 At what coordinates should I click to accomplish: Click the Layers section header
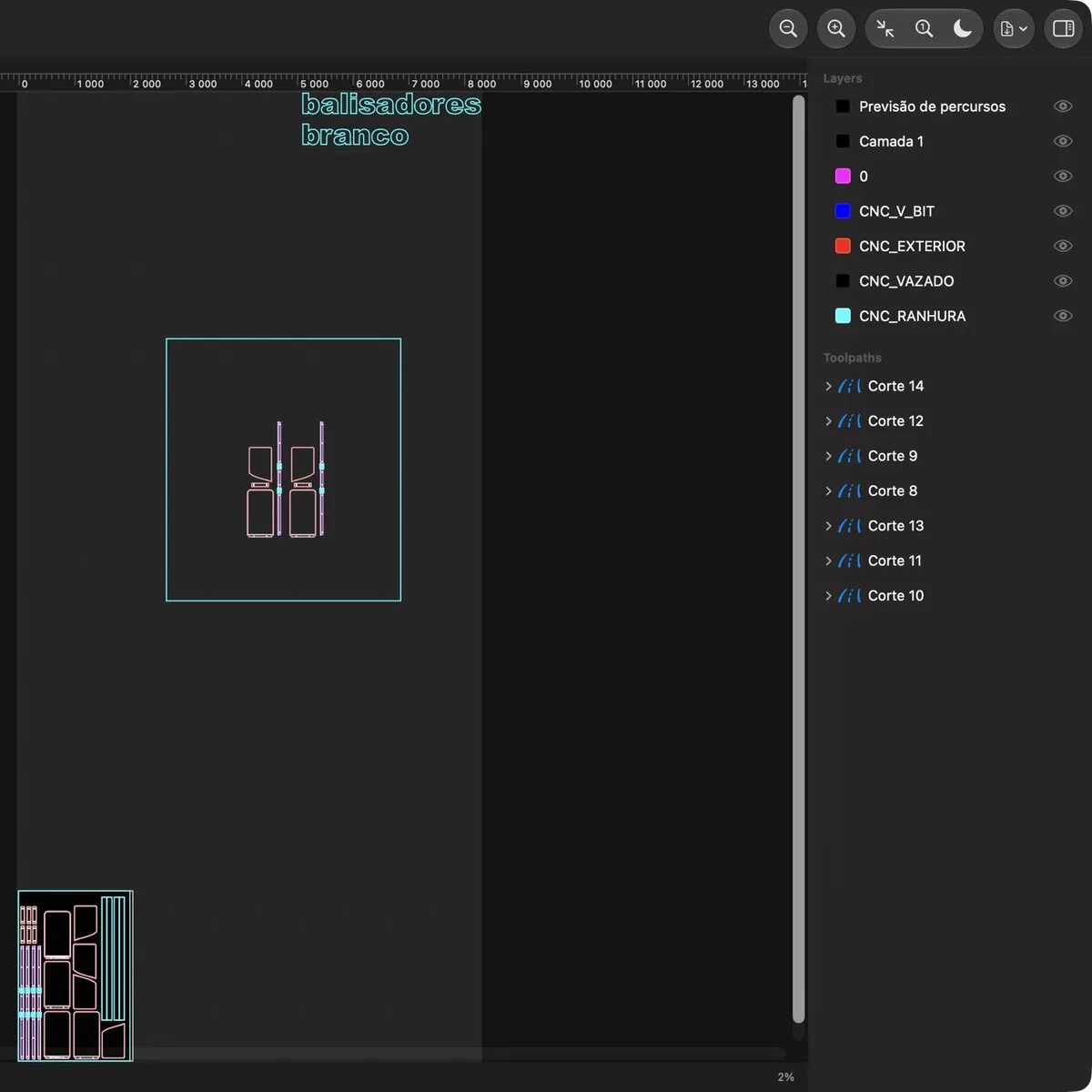[842, 78]
